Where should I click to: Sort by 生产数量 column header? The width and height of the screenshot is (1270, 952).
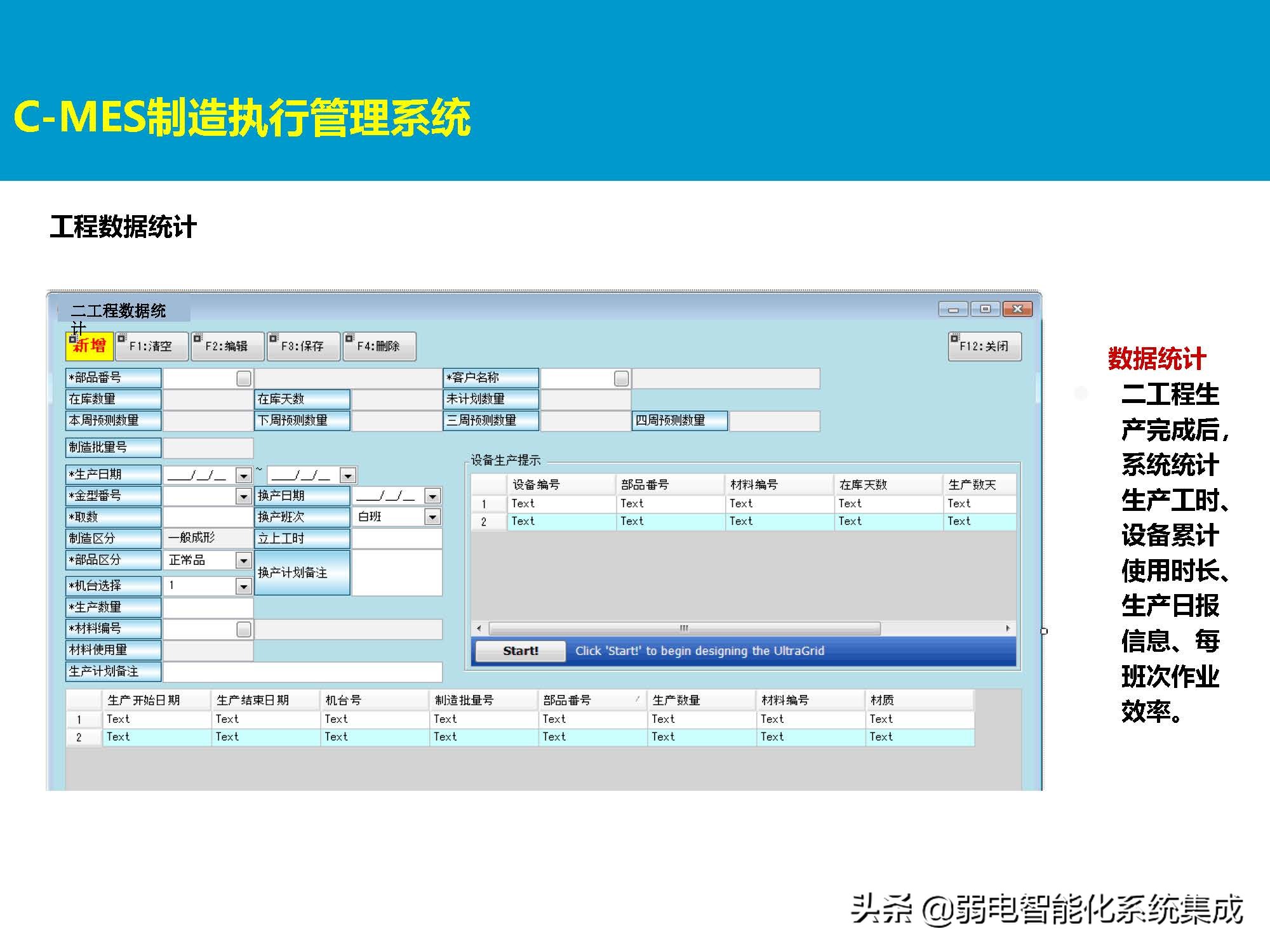click(702, 701)
